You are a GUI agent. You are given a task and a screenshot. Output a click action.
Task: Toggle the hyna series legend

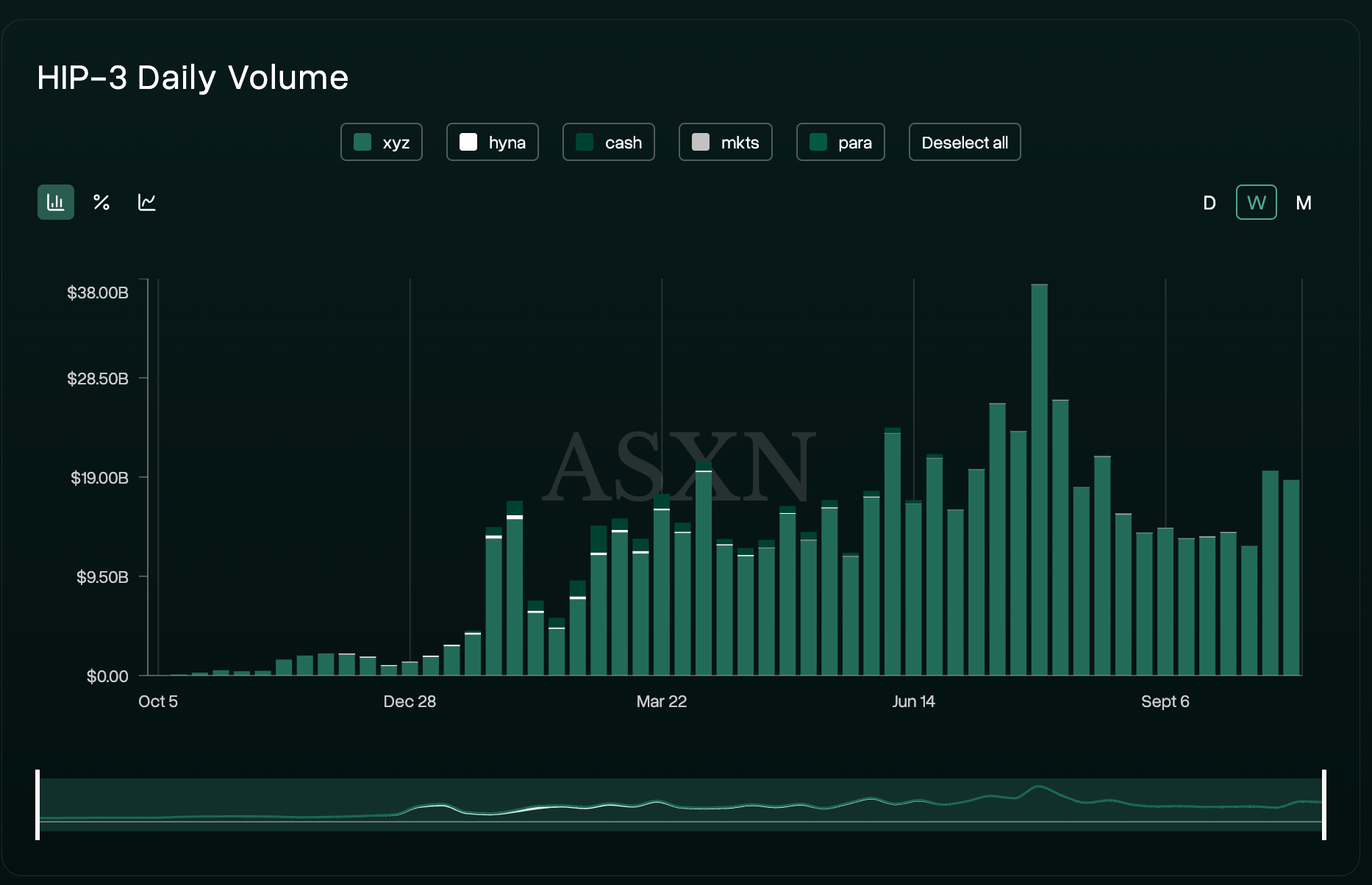pyautogui.click(x=493, y=142)
